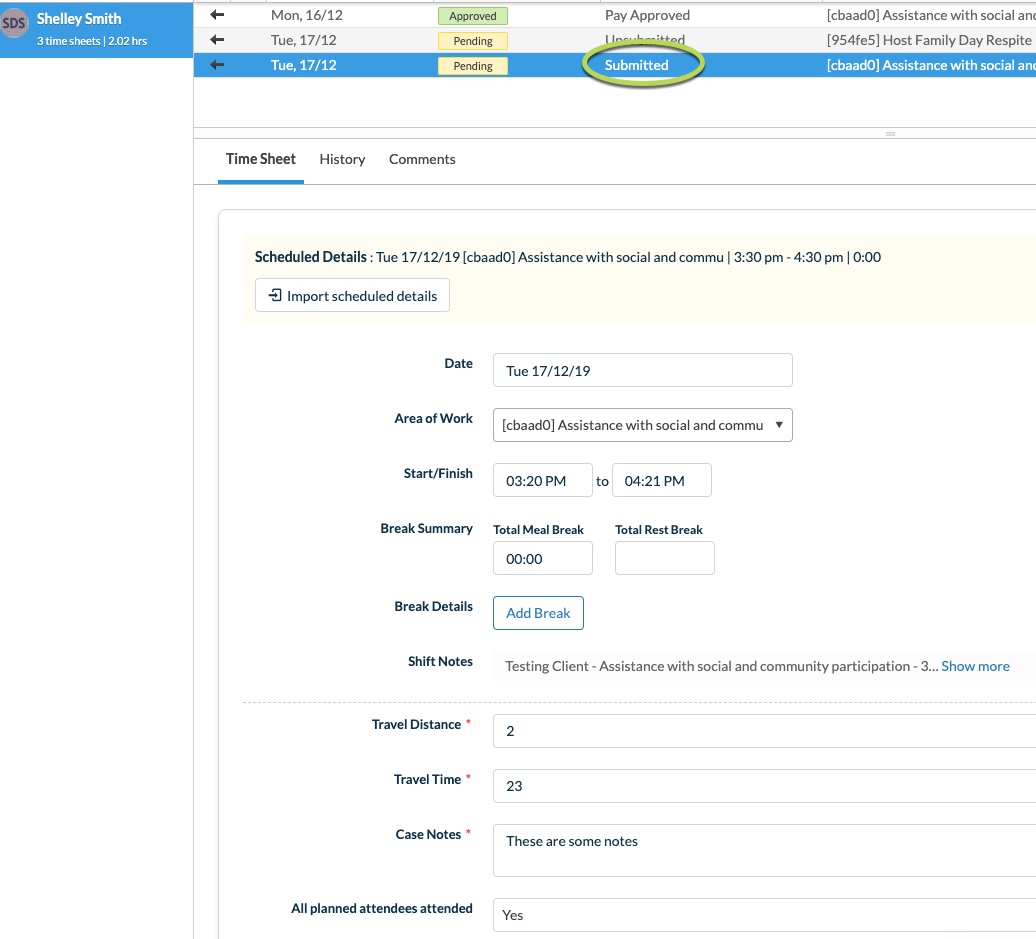Select the Time Sheet tab
1036x939 pixels.
[x=260, y=159]
